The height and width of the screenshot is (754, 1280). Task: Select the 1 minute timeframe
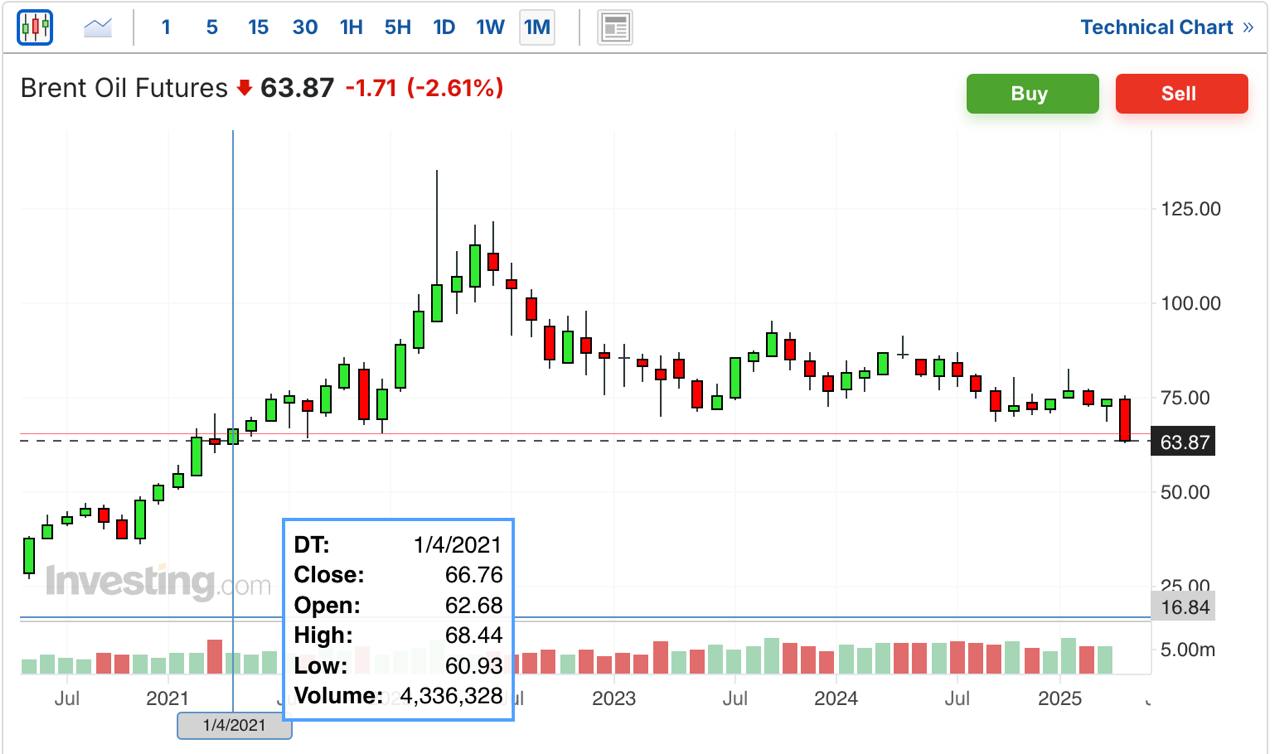(166, 27)
